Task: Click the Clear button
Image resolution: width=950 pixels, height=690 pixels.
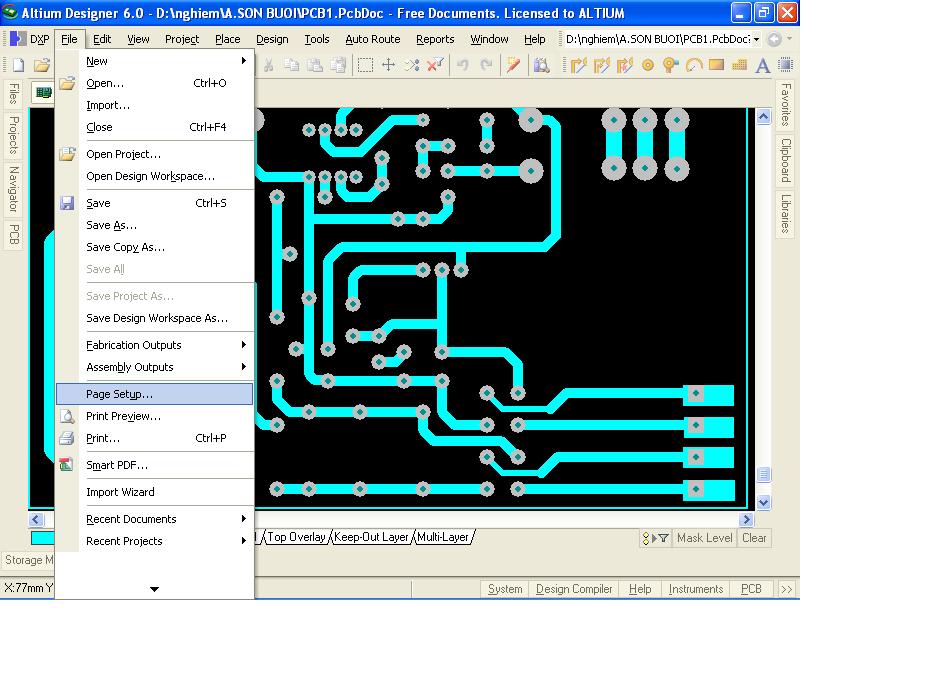Action: click(754, 538)
